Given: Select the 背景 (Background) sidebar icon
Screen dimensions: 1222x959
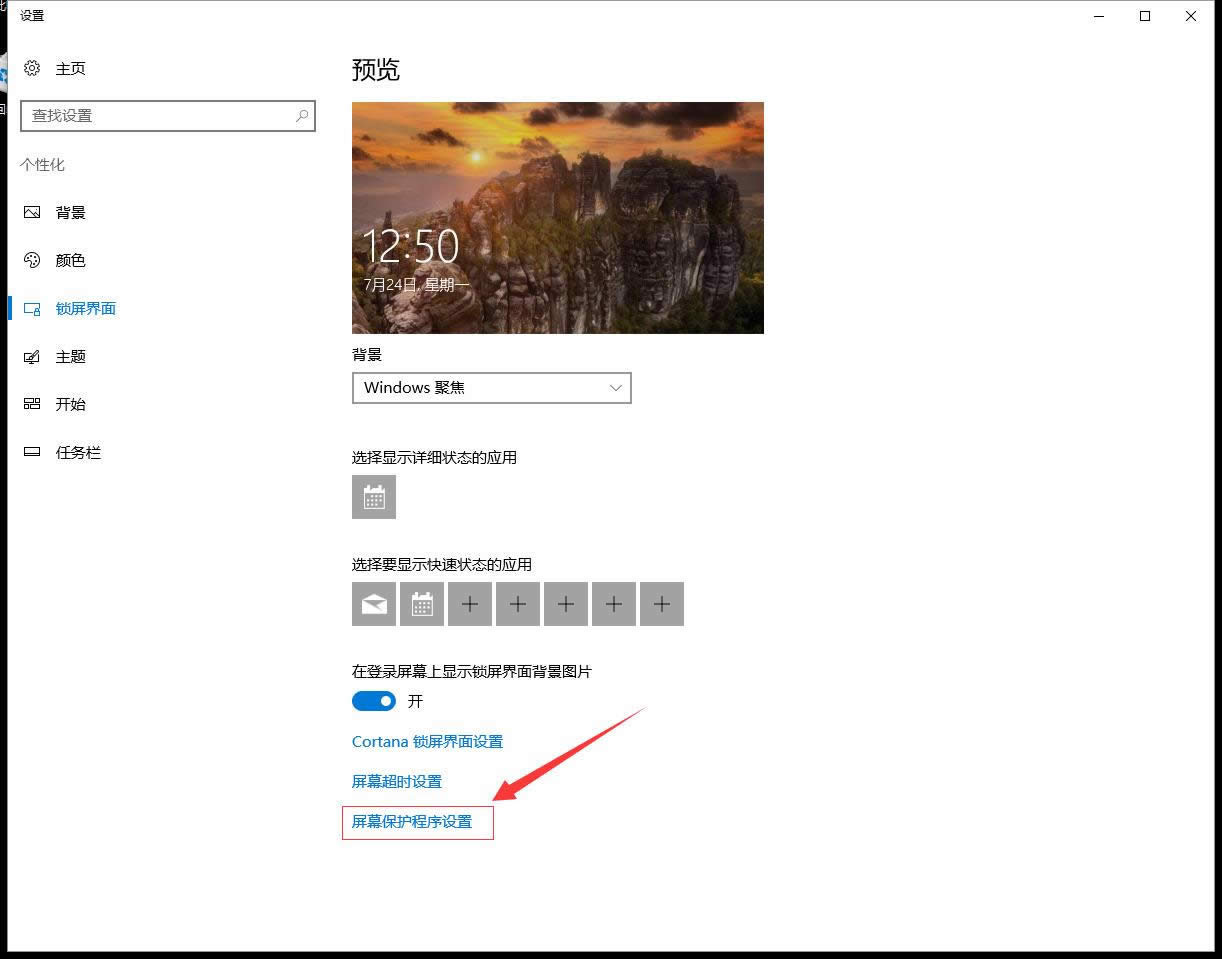Looking at the screenshot, I should (x=30, y=212).
